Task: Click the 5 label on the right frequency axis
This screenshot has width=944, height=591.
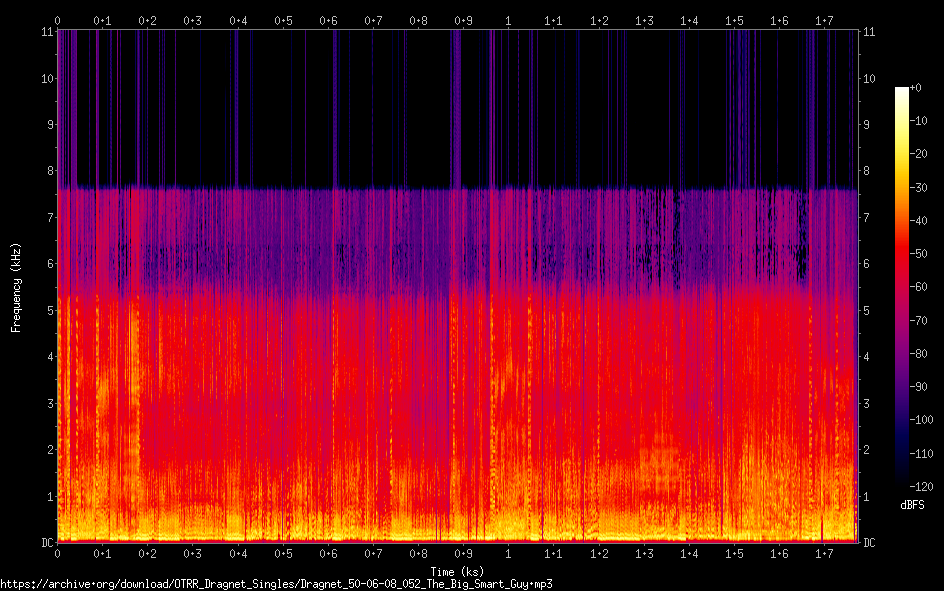Action: point(868,311)
